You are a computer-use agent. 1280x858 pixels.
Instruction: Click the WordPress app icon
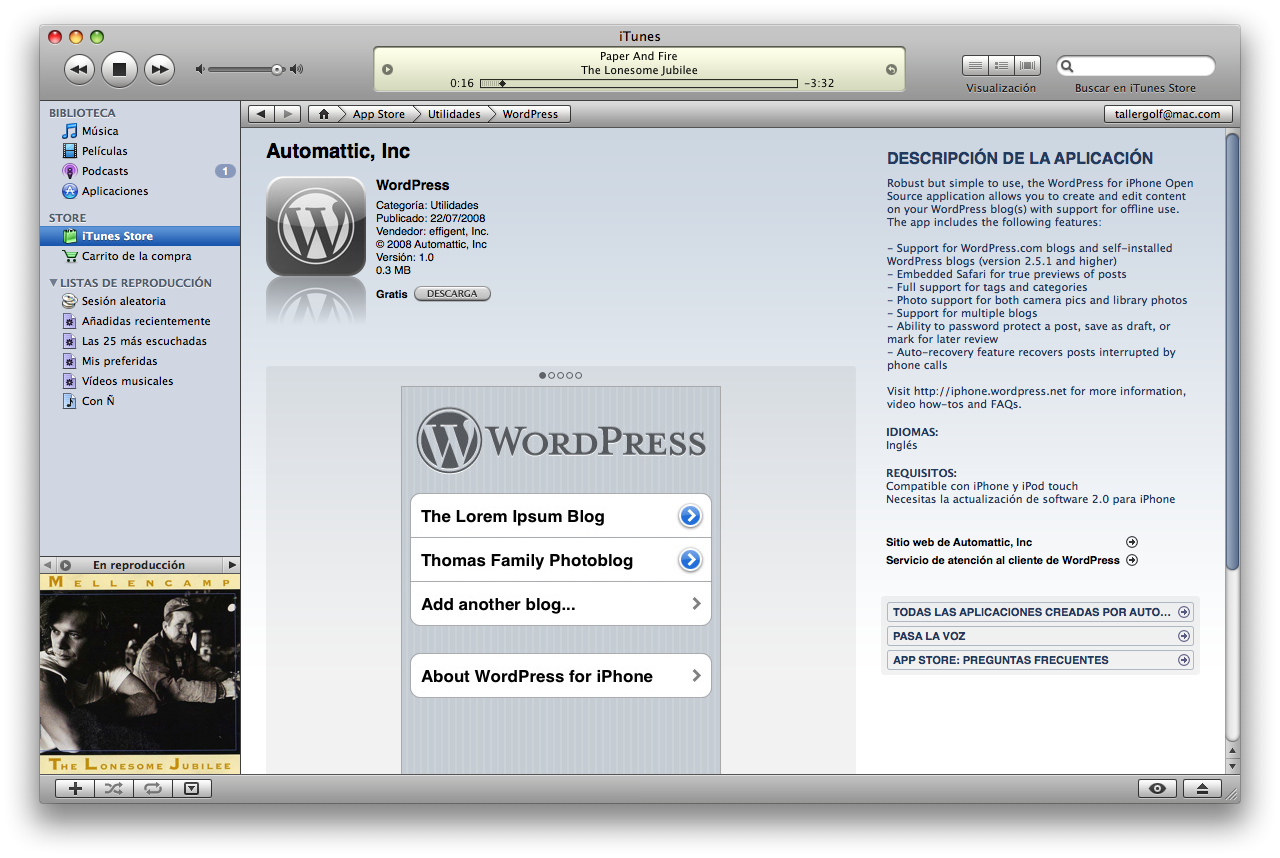(316, 226)
